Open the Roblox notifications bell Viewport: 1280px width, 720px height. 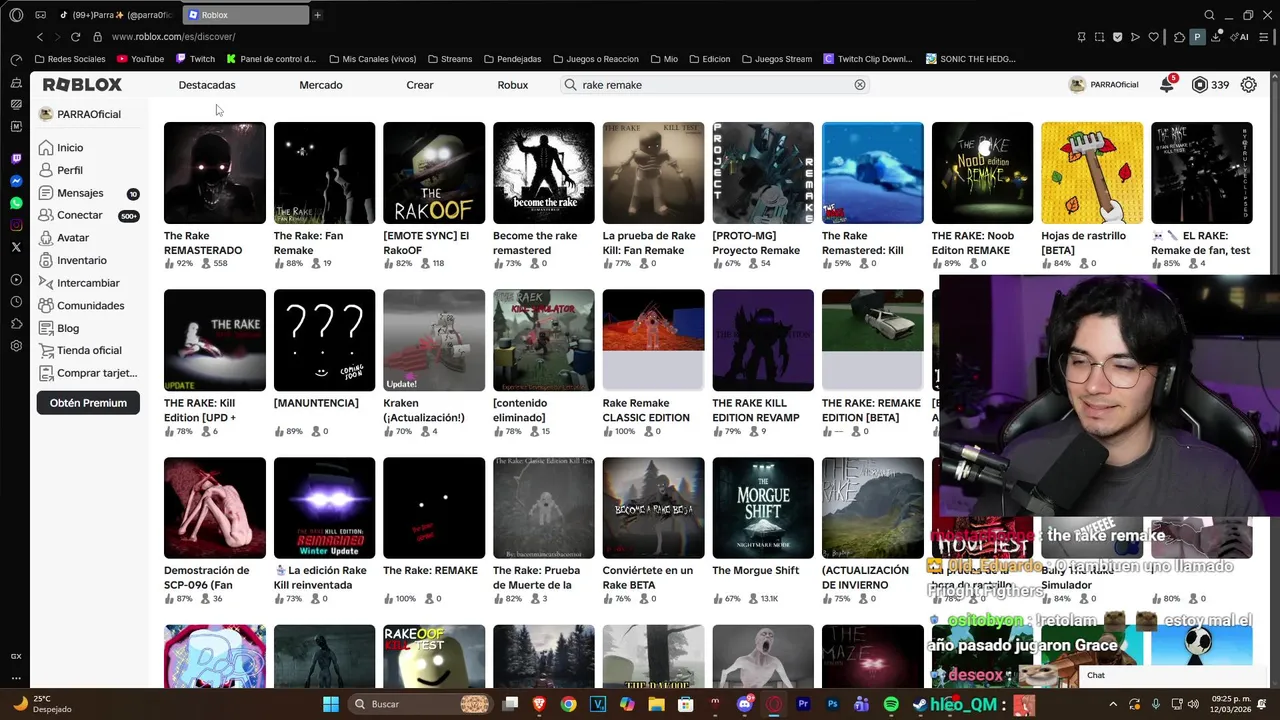pyautogui.click(x=1166, y=85)
